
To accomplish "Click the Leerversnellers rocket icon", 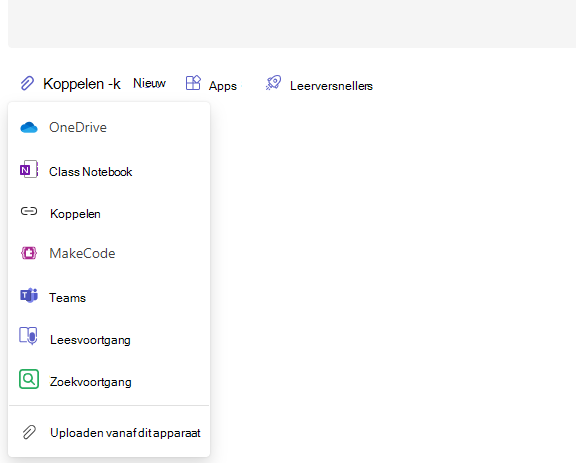I will click(x=273, y=83).
